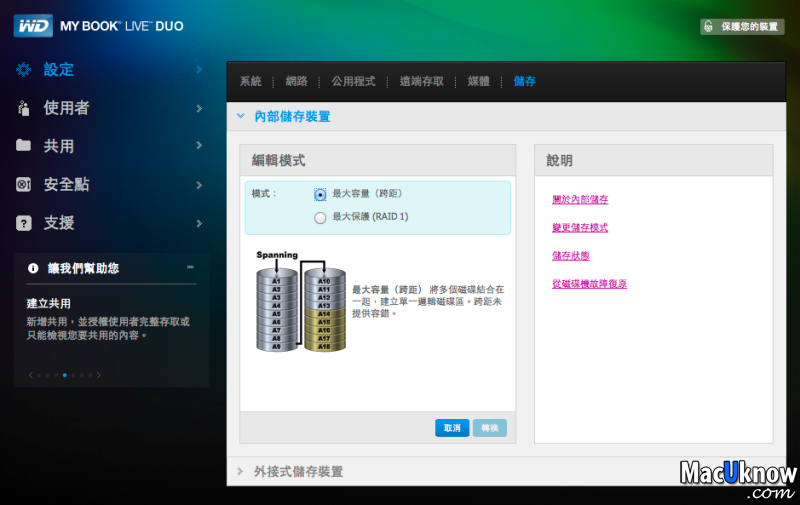Select the 共用 menu label
The image size is (800, 505).
(59, 146)
